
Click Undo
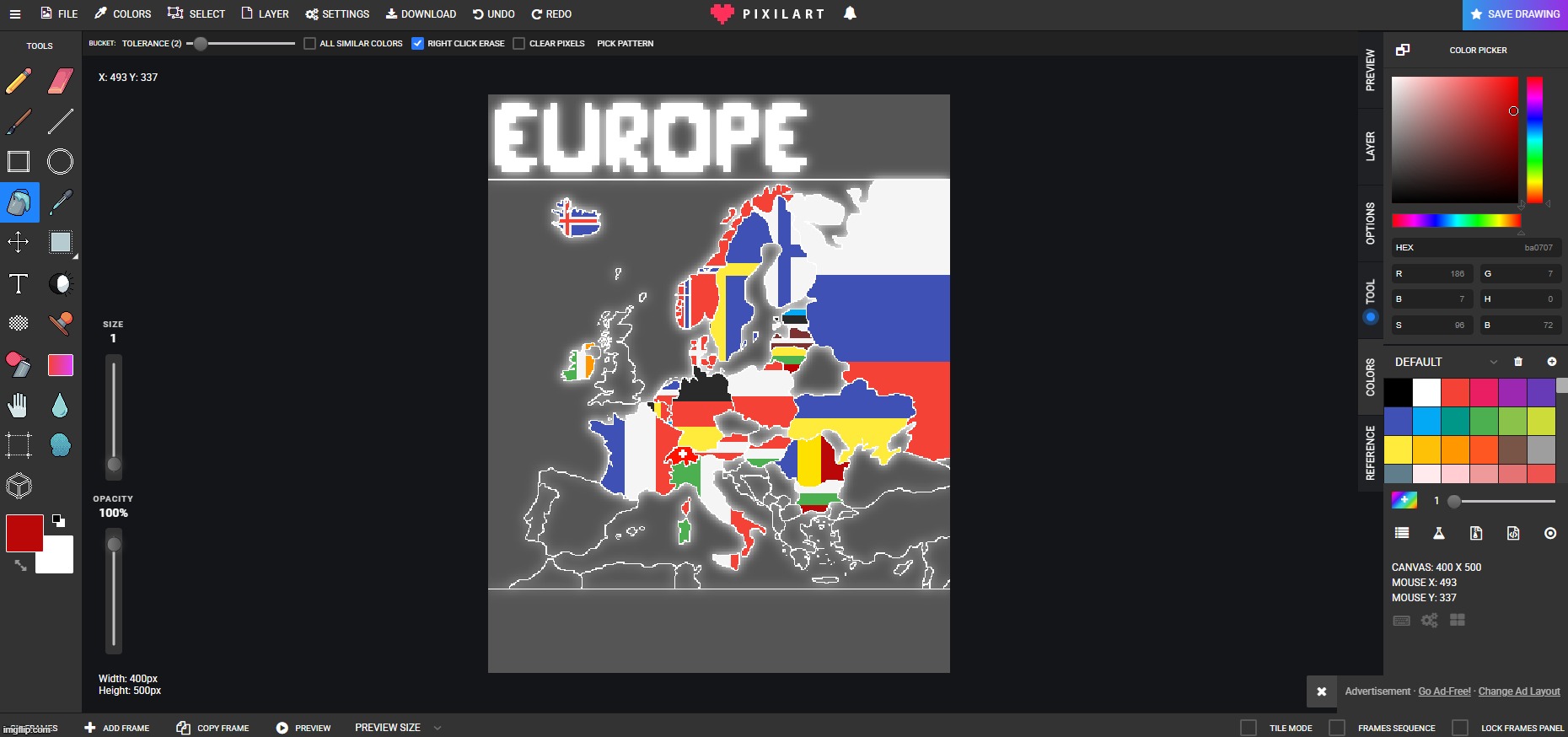coord(493,14)
